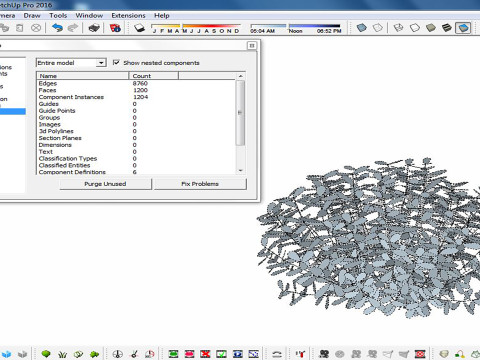480x360 pixels.
Task: Click the green bush icon in bottom toolbar
Action: click(46, 354)
